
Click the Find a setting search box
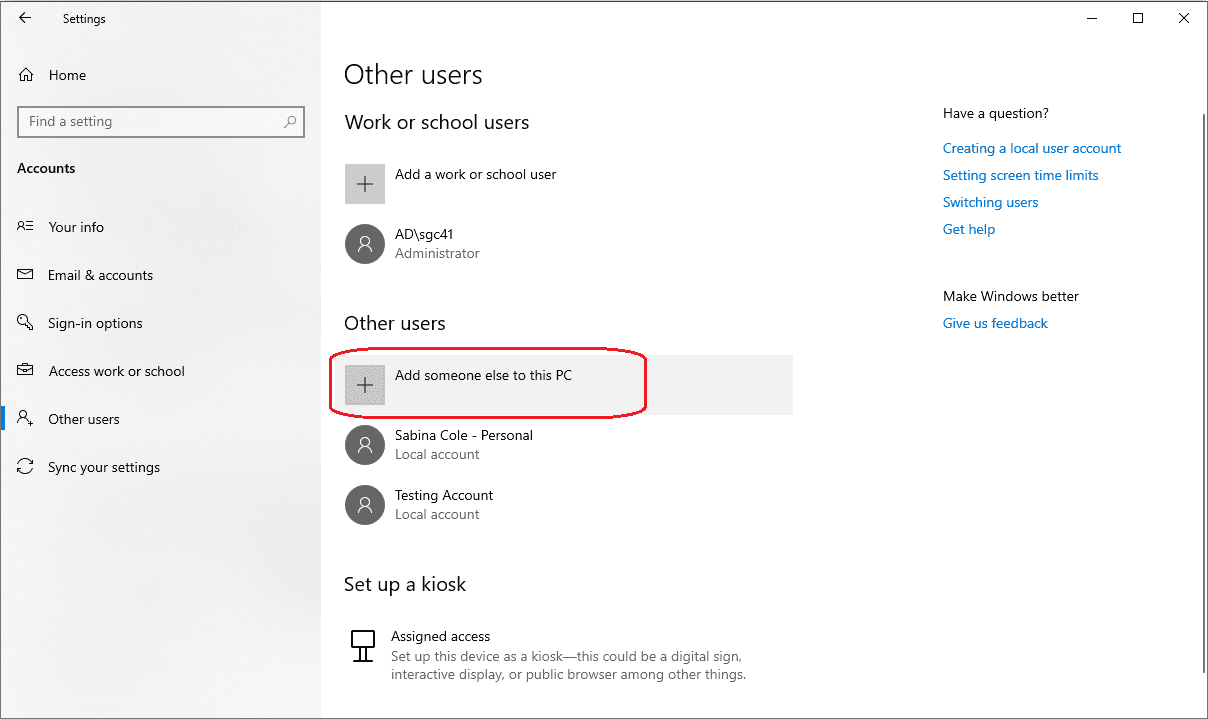click(150, 122)
